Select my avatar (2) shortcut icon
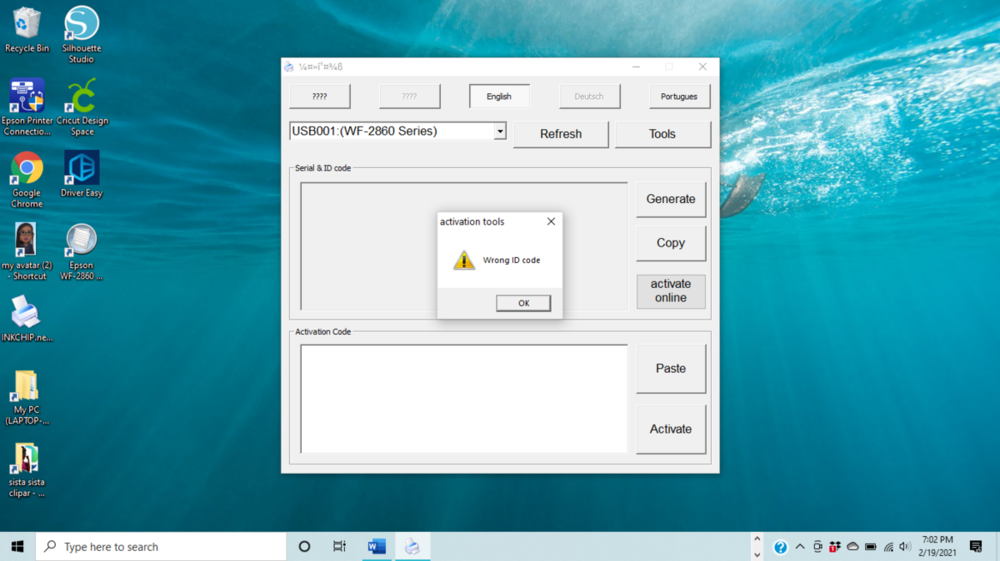Image resolution: width=1000 pixels, height=561 pixels. [26, 251]
